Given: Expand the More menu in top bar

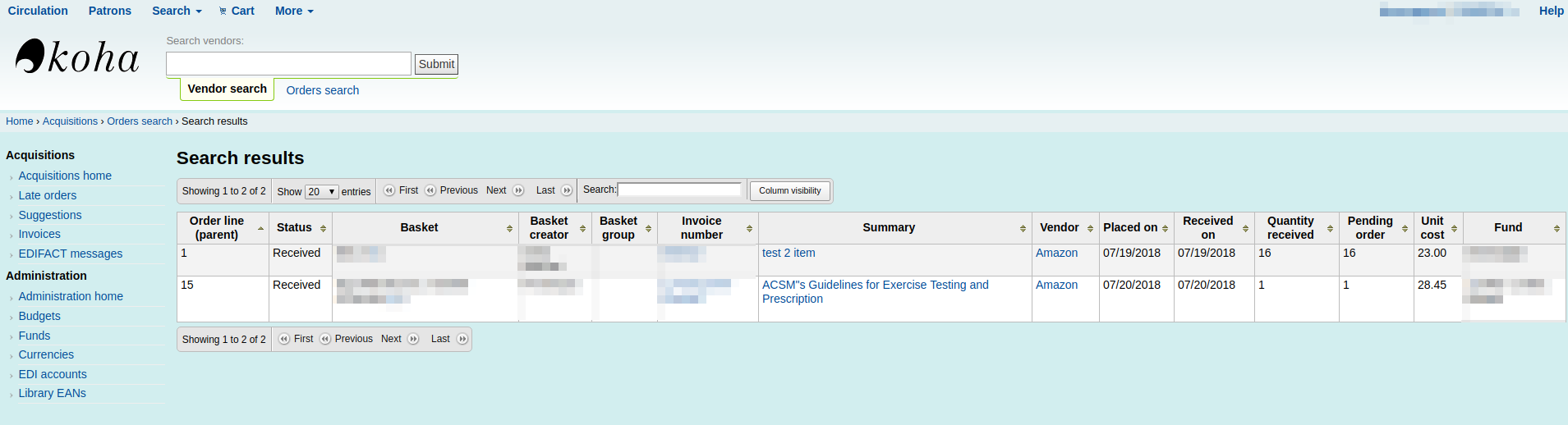Looking at the screenshot, I should pyautogui.click(x=294, y=11).
